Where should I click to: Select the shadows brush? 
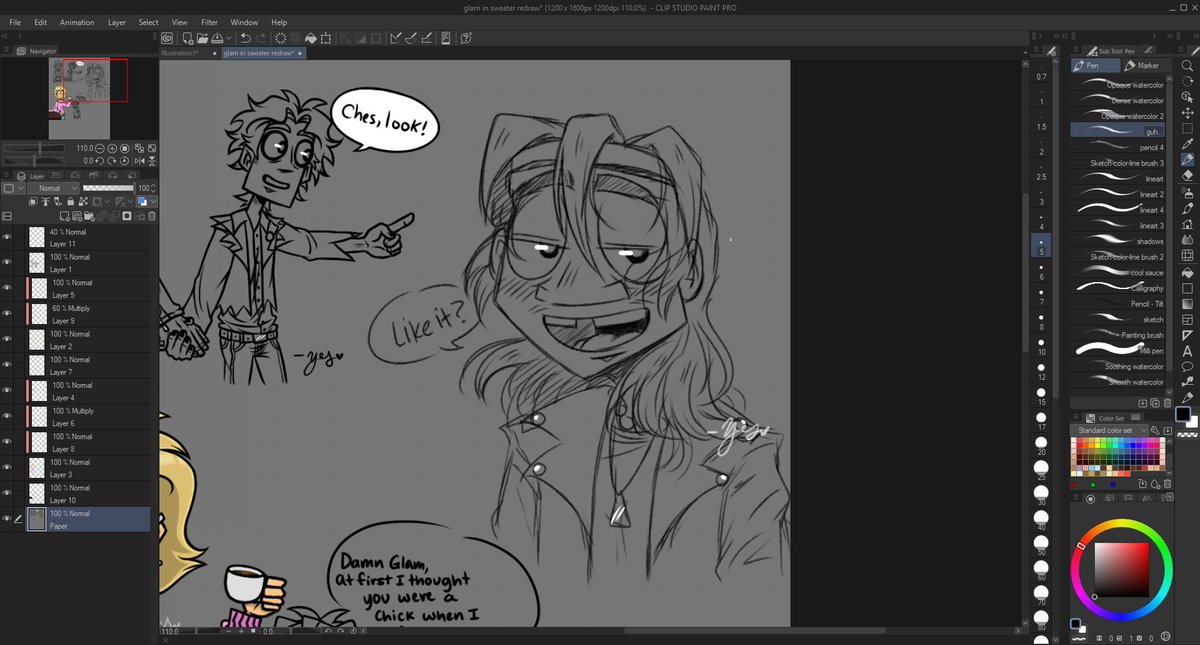1118,241
